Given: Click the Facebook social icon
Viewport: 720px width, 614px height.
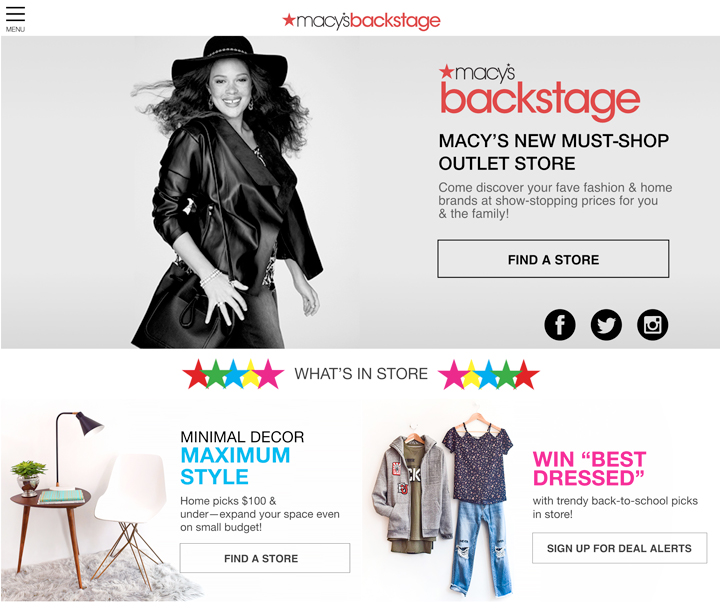Looking at the screenshot, I should click(x=560, y=325).
